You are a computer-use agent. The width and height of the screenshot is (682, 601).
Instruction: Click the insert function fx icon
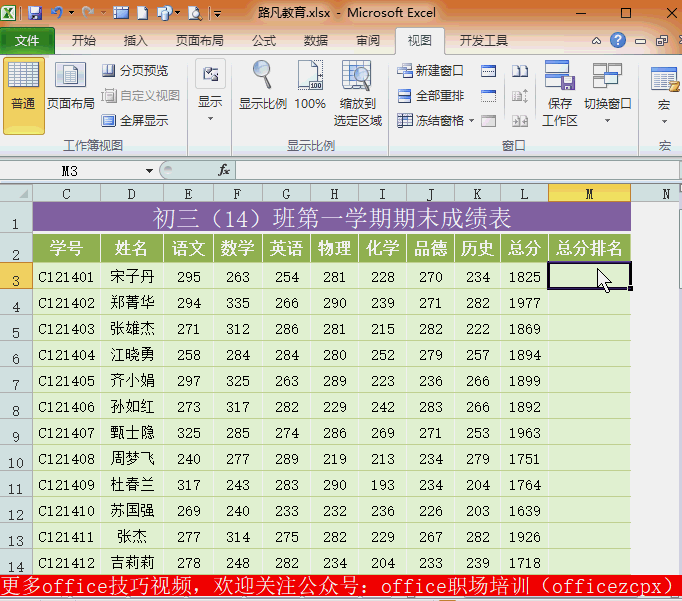(224, 170)
